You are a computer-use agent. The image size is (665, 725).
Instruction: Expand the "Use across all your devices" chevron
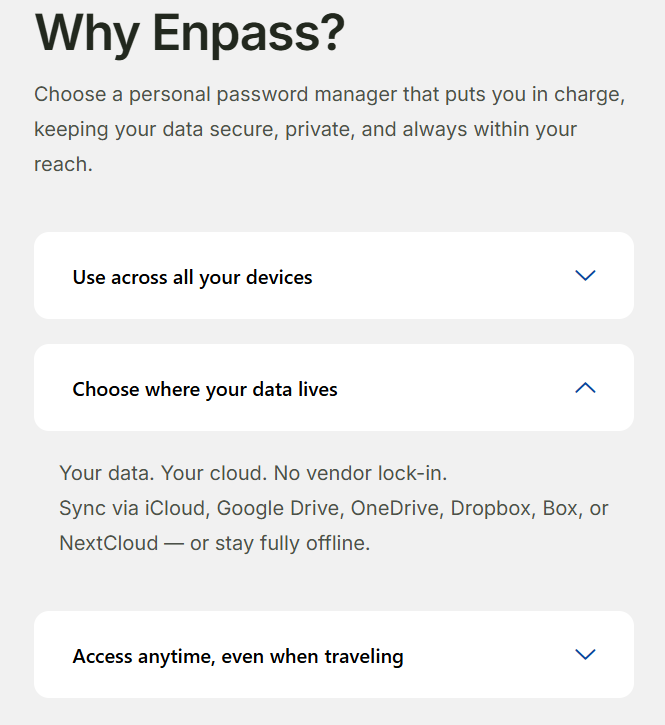pyautogui.click(x=585, y=276)
